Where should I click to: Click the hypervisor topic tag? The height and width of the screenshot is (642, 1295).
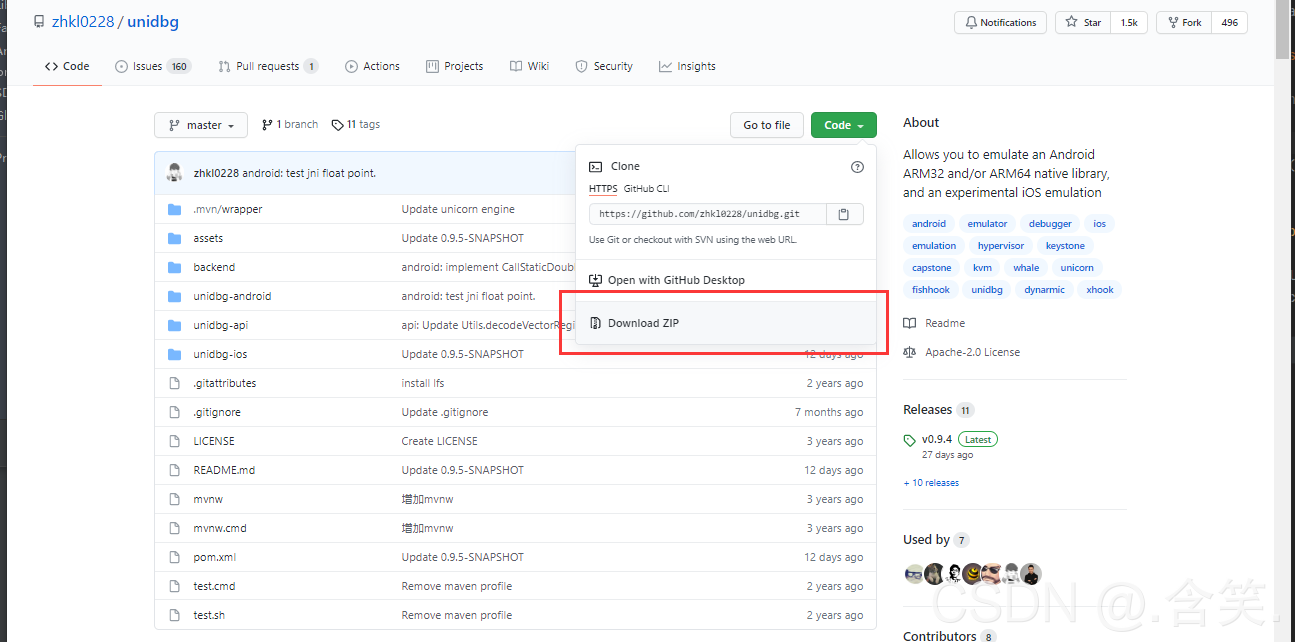(x=1001, y=246)
